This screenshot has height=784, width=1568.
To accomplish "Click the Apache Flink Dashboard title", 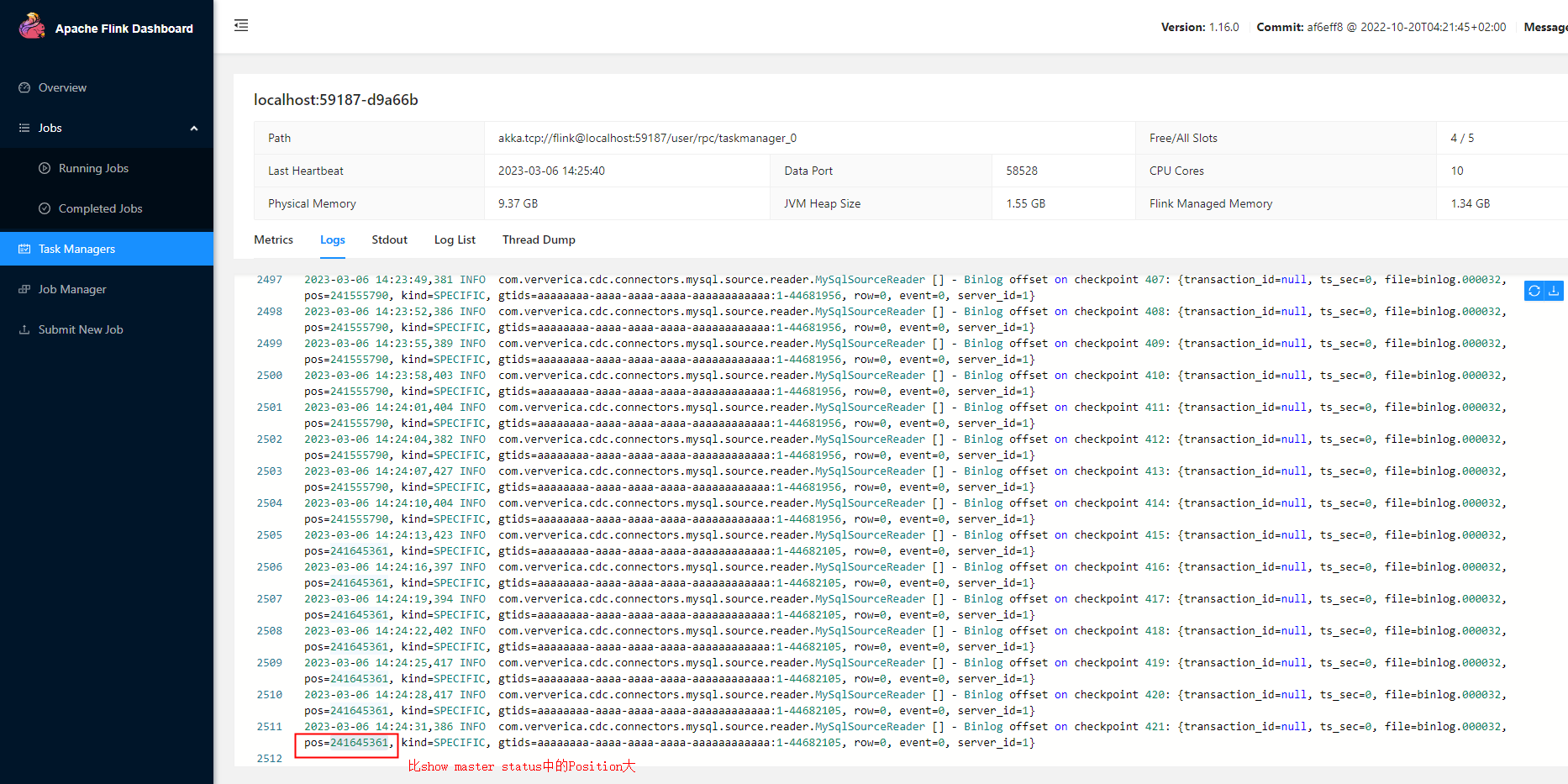I will click(124, 29).
